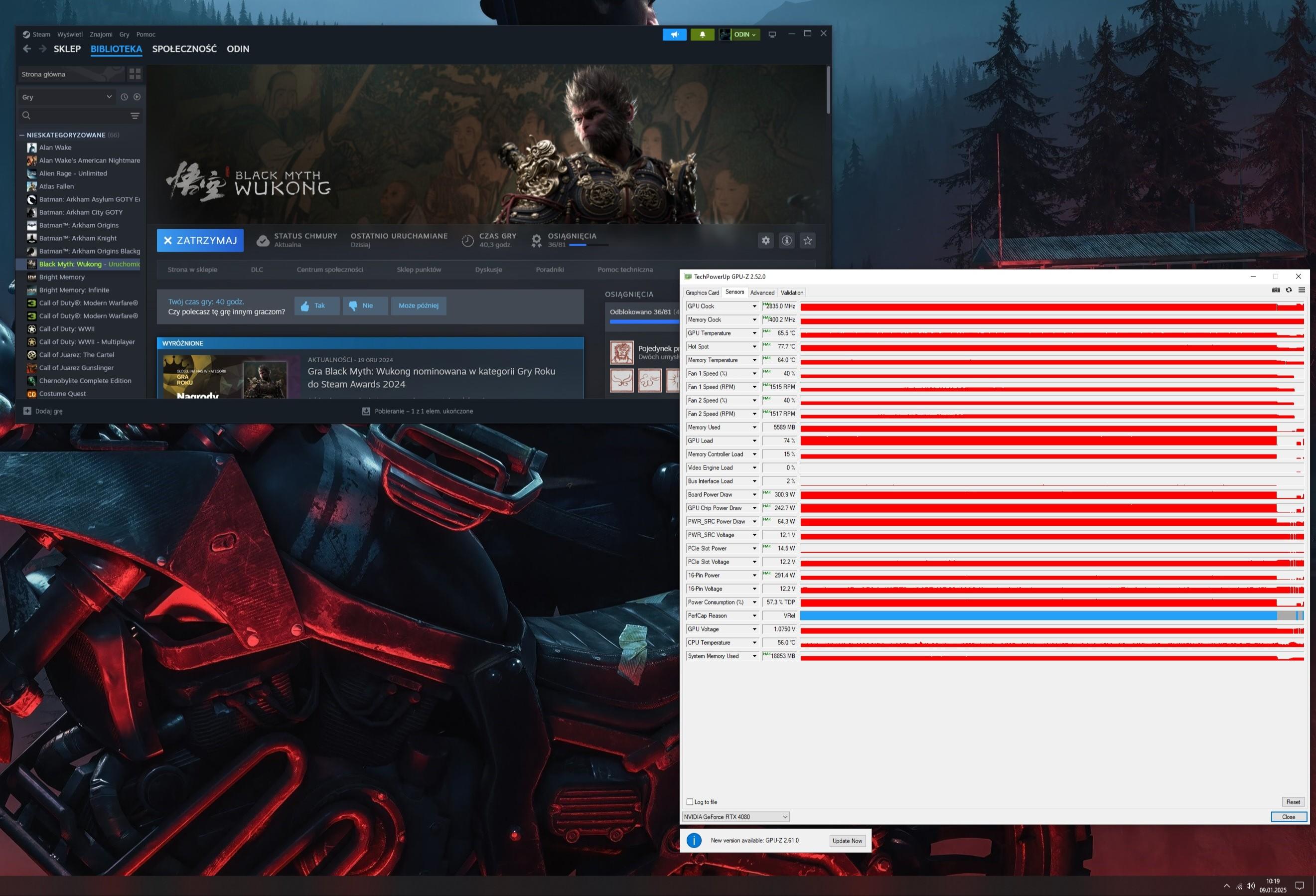1316x896 pixels.
Task: Open the GPU-Z hamburger menu icon
Action: pos(1302,290)
